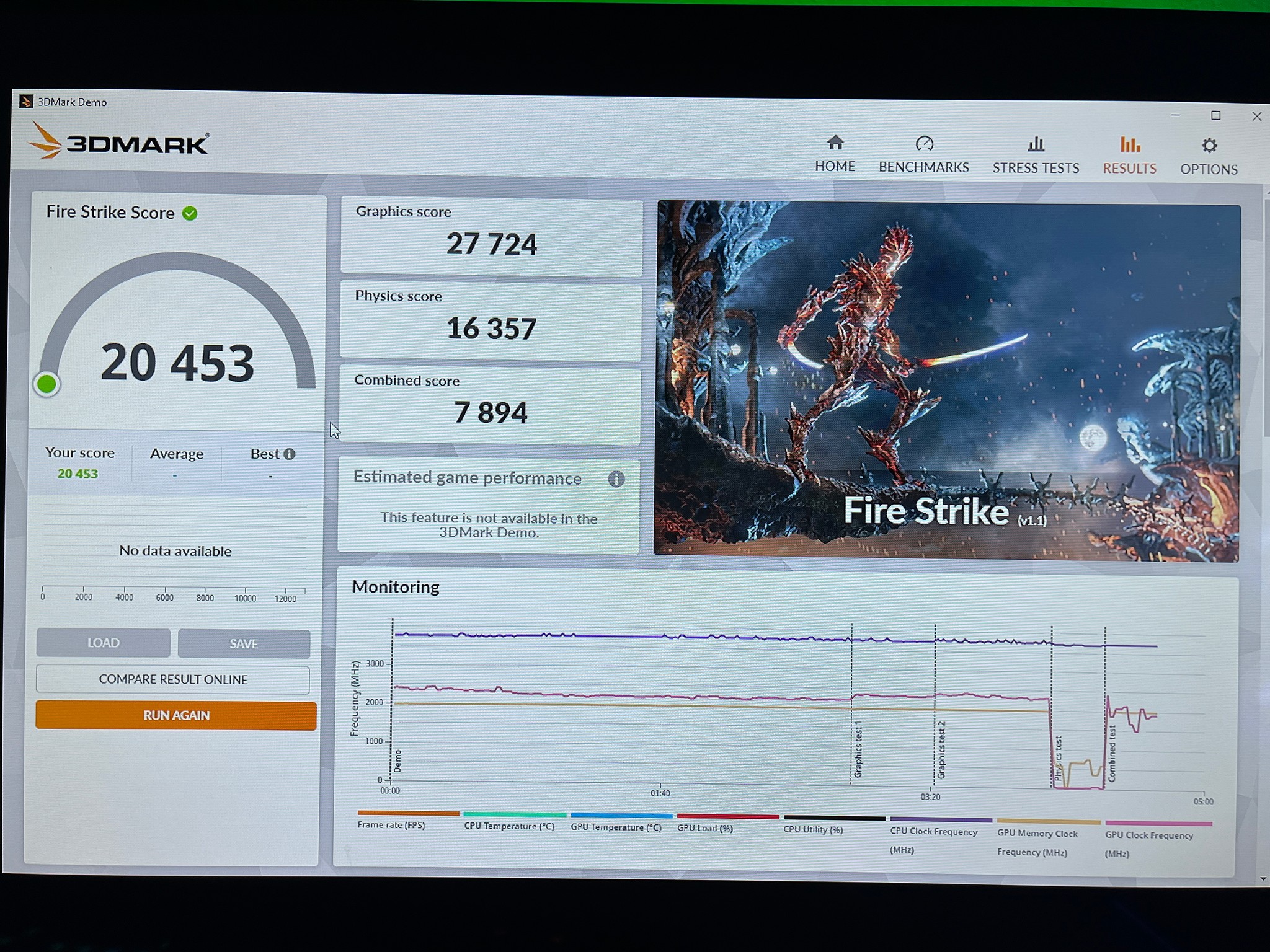Toggle Frame rate (FPS) legend item

tap(391, 825)
